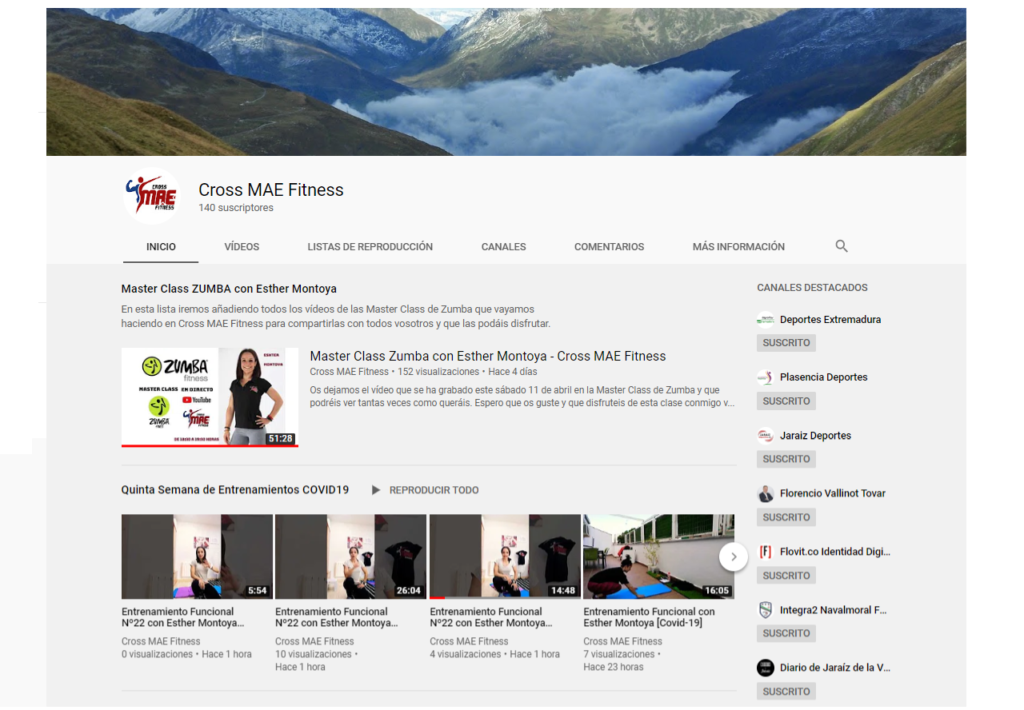Click the Entrenamiento Funcional title with 0 visualizaciones
This screenshot has height=710, width=1024.
183,617
